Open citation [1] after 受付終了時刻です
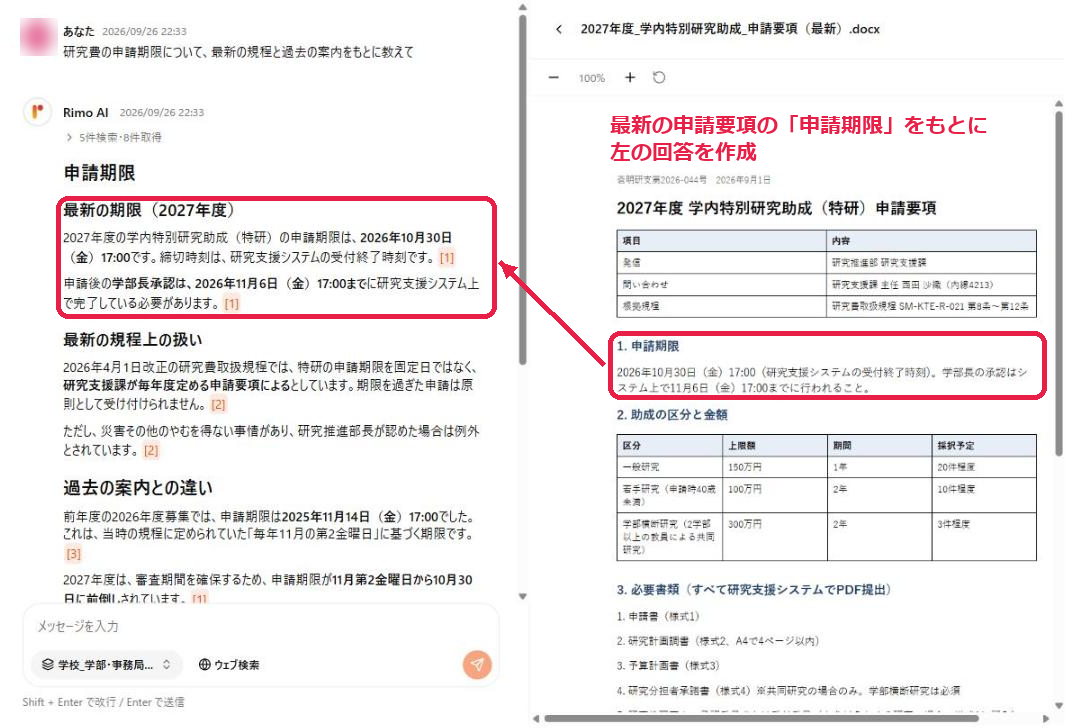This screenshot has height=728, width=1065. [446, 257]
